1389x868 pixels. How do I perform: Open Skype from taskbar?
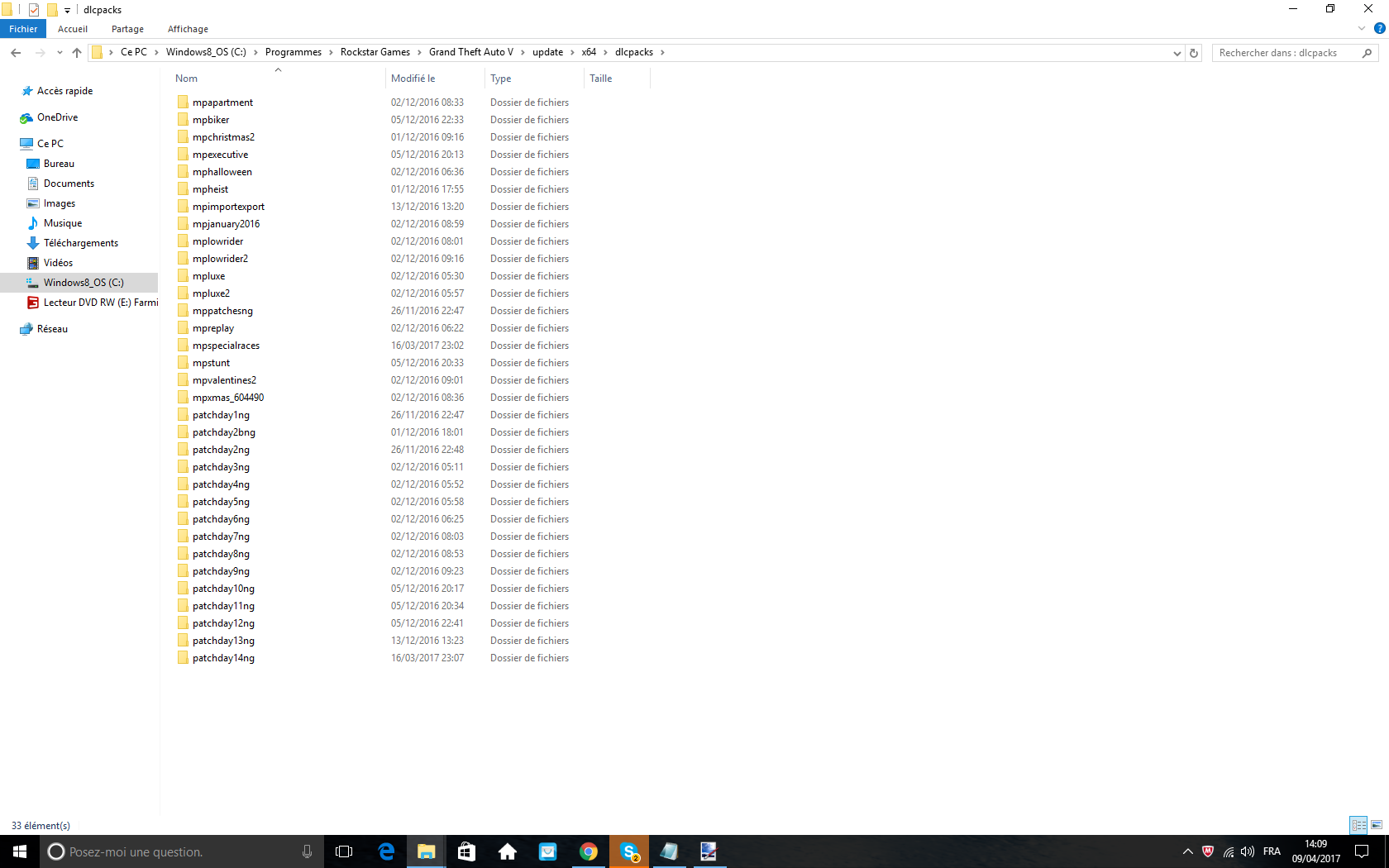click(x=629, y=851)
